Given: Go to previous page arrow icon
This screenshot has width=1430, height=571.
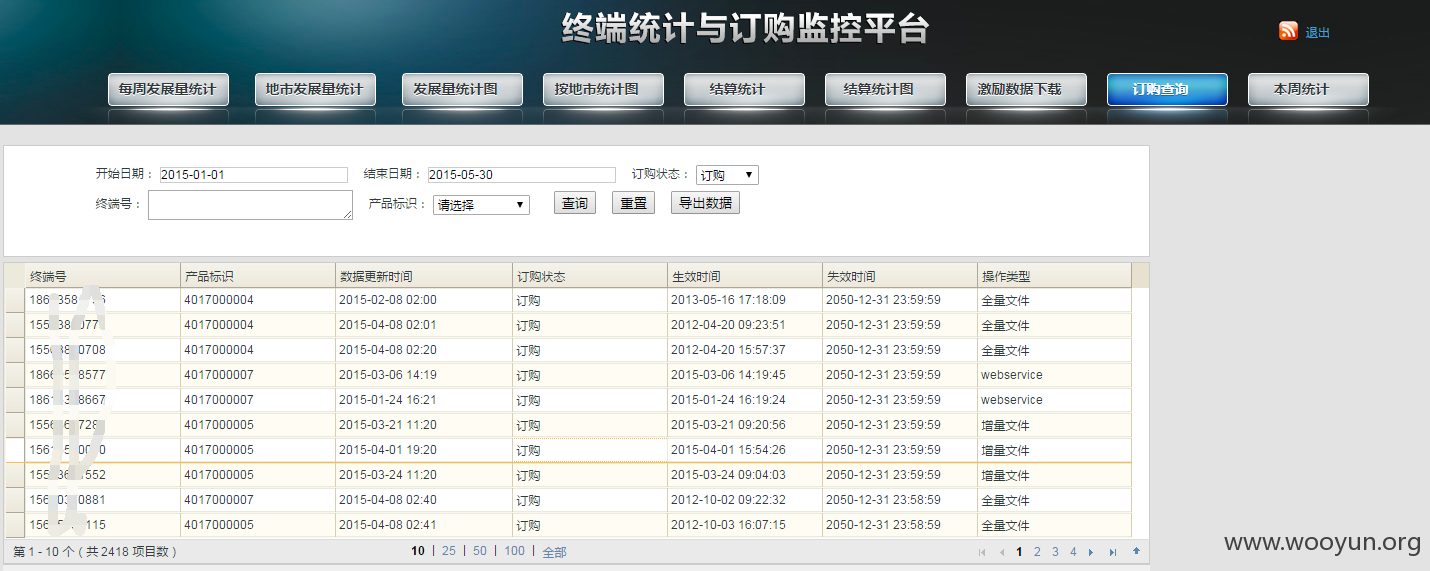Looking at the screenshot, I should pos(1001,552).
